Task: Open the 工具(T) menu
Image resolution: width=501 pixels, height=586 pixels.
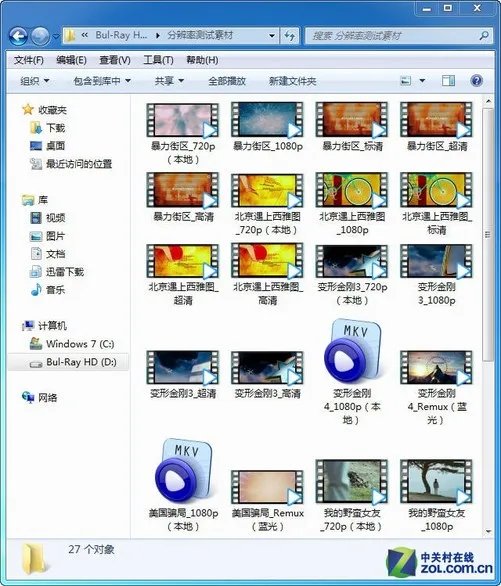Action: click(158, 60)
